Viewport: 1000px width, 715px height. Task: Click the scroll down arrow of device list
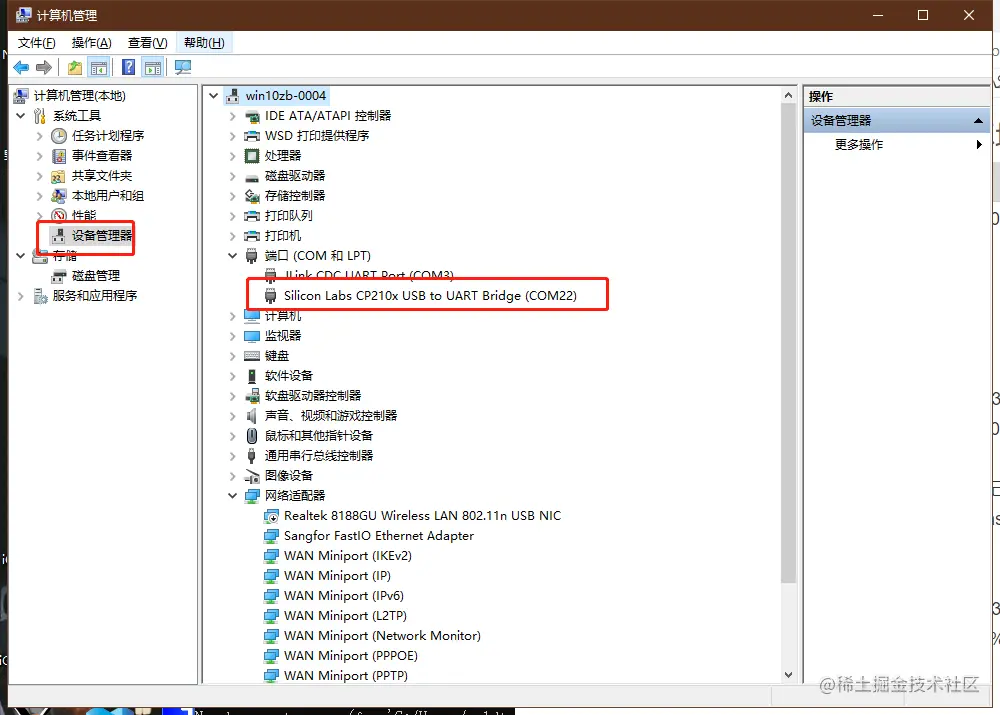pyautogui.click(x=788, y=675)
